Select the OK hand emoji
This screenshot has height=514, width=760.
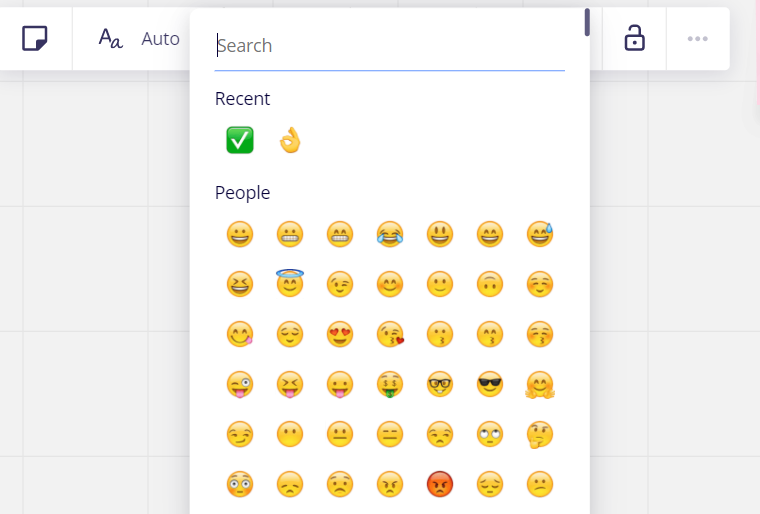pos(290,141)
